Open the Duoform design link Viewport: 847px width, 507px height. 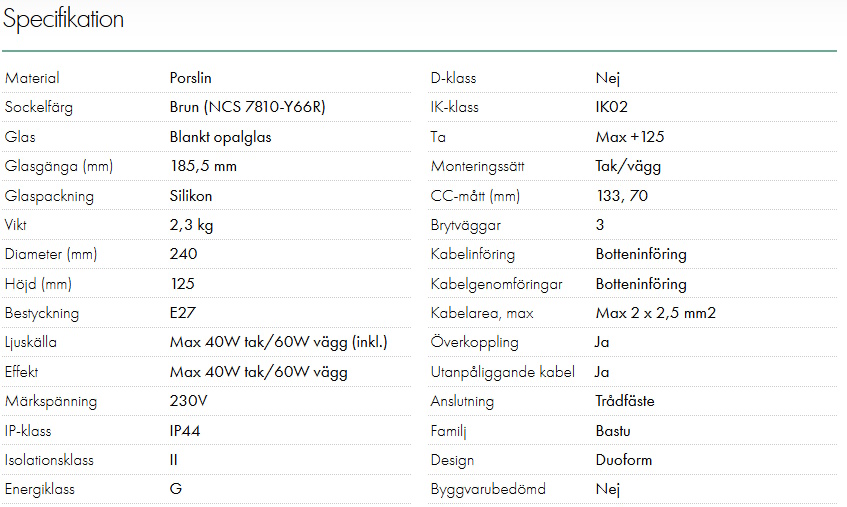[x=624, y=460]
